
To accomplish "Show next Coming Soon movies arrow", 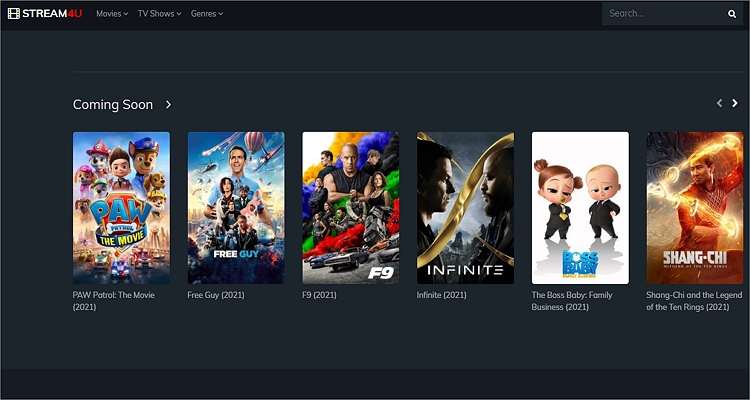I will coord(735,103).
